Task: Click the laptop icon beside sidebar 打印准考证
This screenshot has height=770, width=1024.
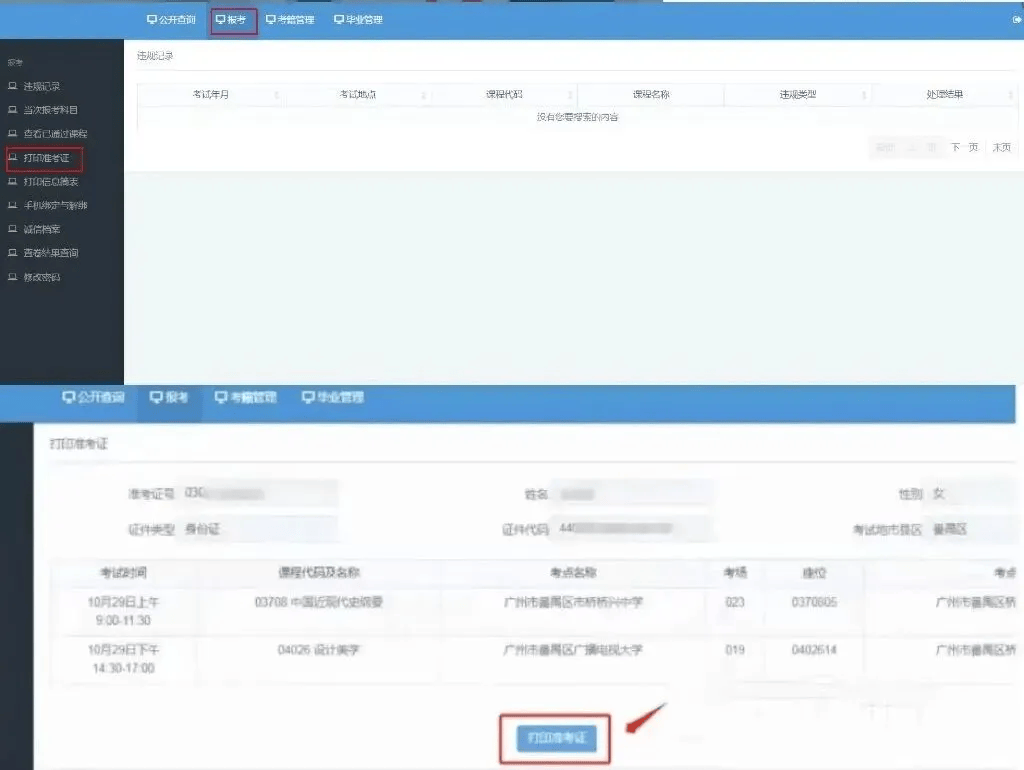Action: pos(12,157)
